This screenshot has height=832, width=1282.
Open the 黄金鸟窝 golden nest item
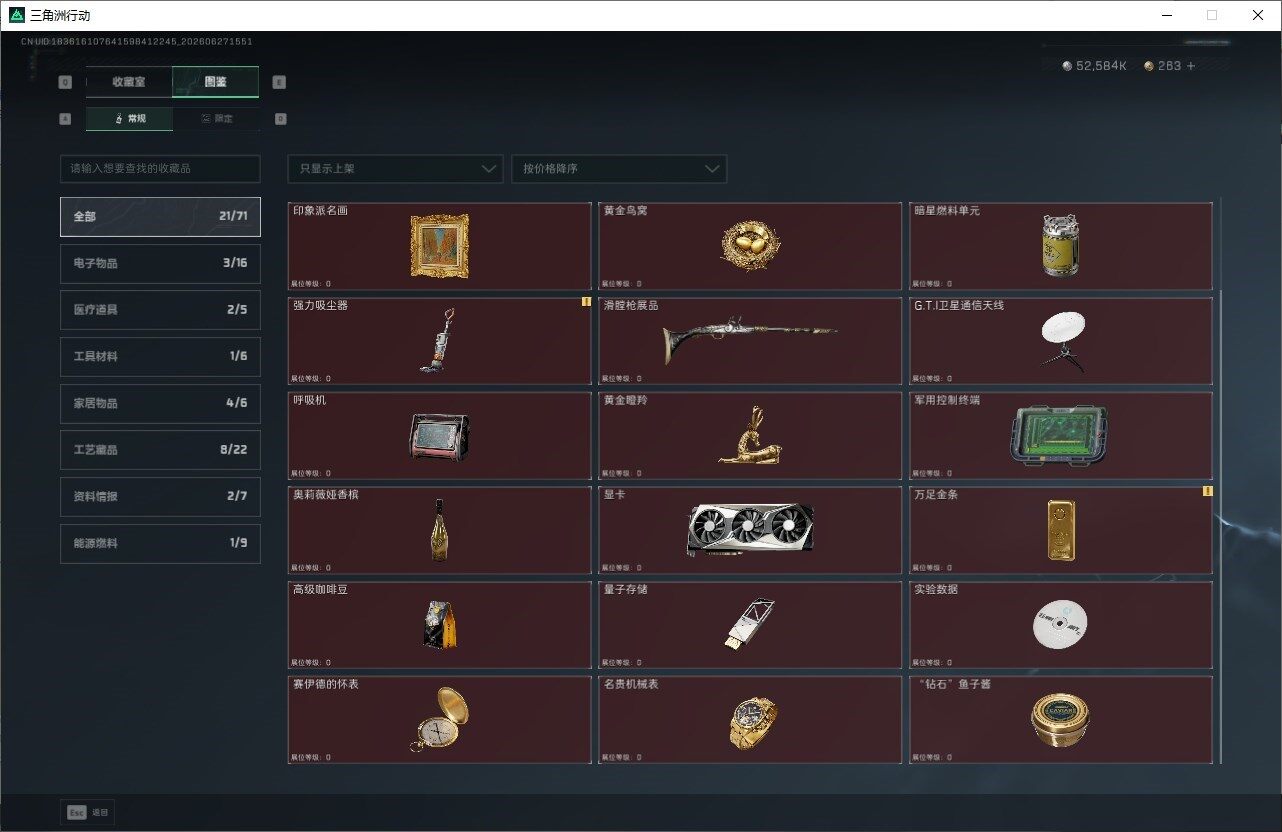[x=750, y=246]
